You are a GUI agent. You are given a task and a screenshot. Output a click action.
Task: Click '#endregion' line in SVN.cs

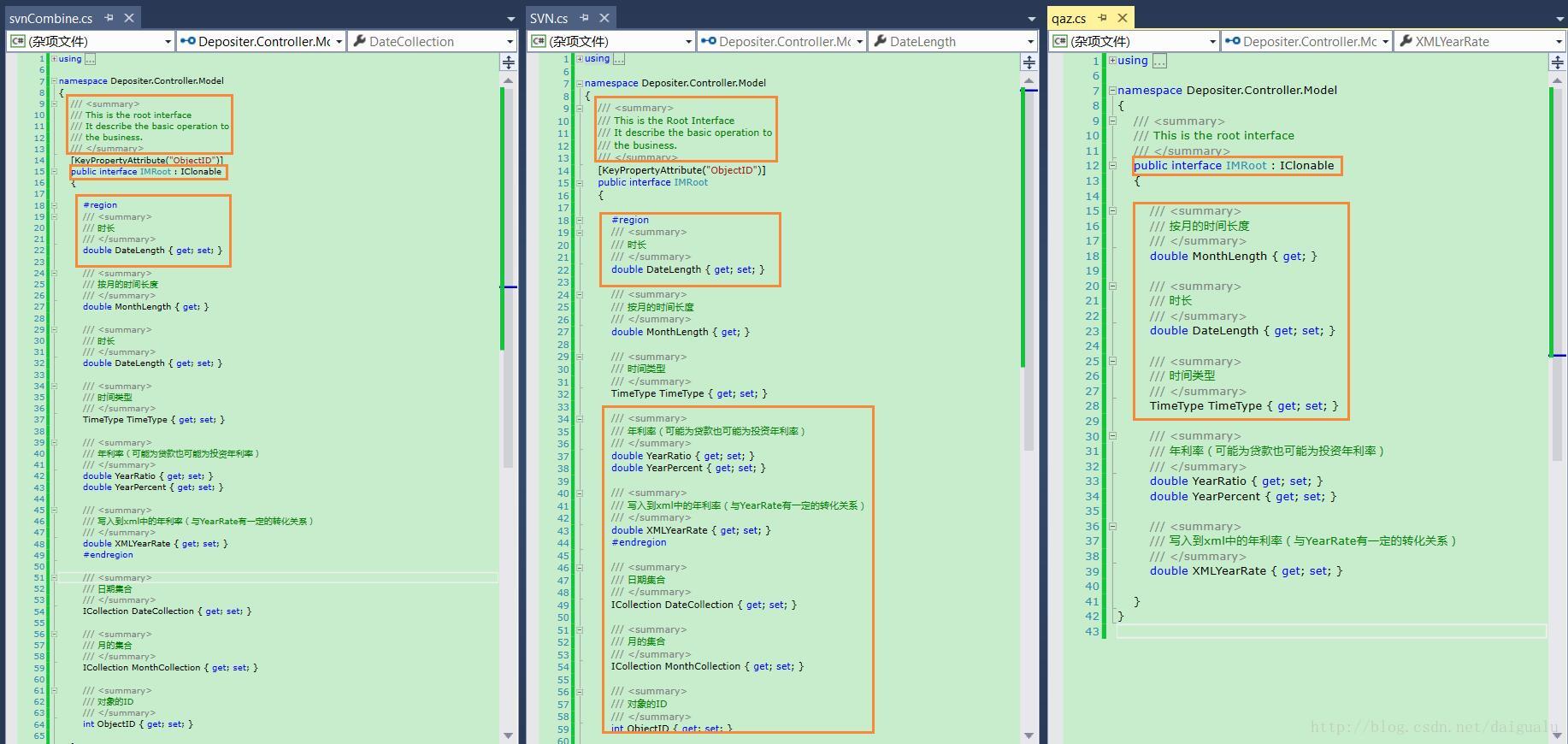(639, 542)
